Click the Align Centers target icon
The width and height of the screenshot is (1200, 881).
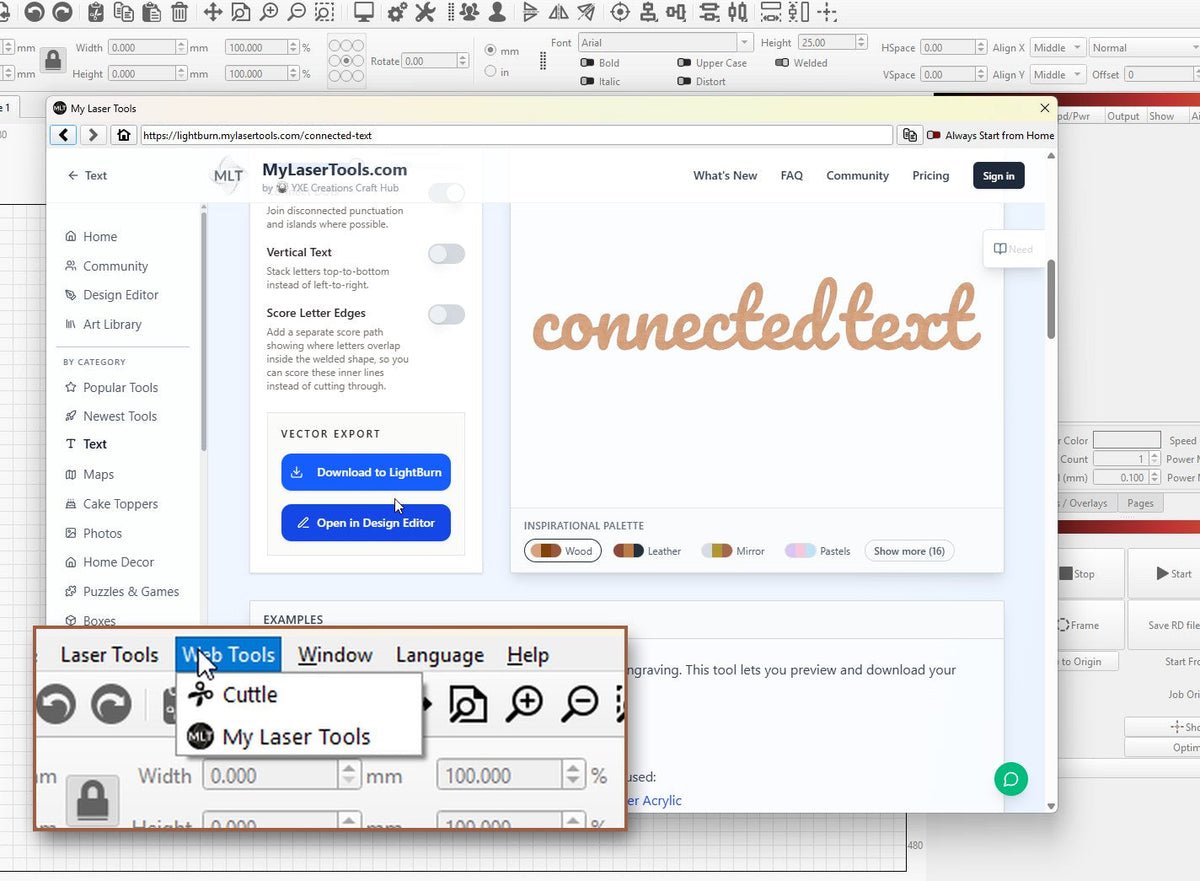click(x=620, y=12)
